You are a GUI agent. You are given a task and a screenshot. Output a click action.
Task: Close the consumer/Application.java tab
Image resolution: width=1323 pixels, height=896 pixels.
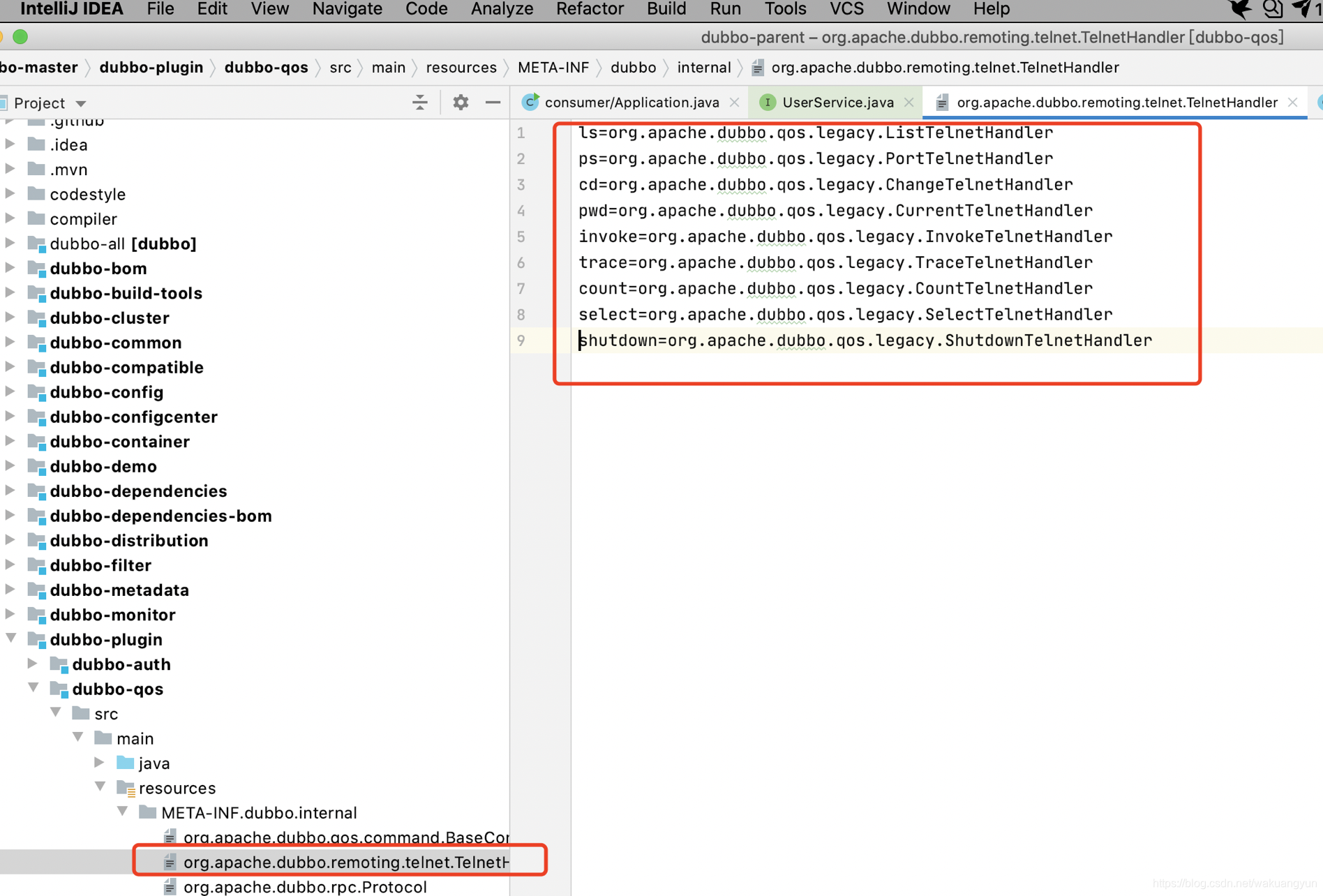(x=735, y=103)
